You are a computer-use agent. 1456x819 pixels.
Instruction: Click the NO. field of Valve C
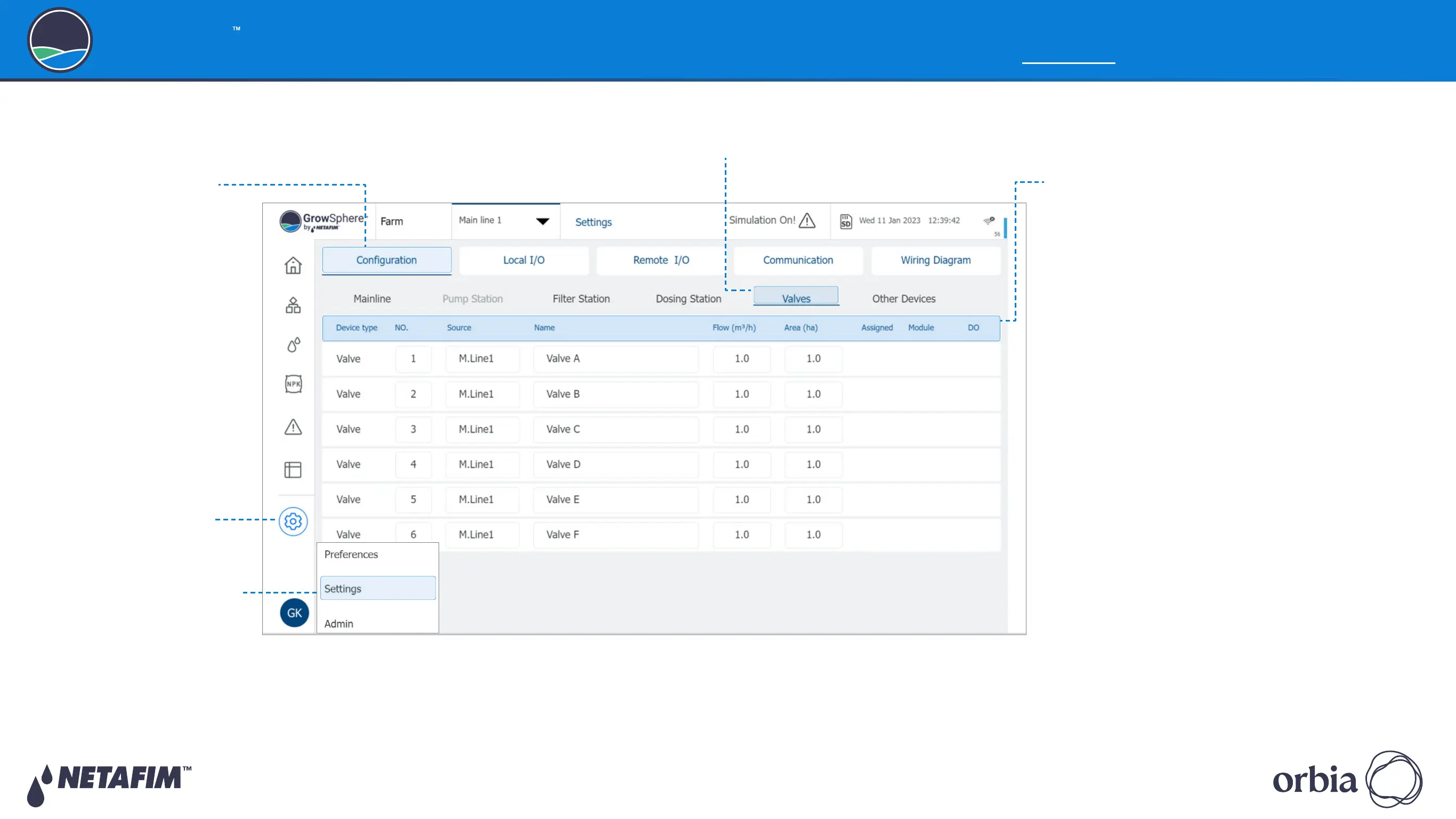(x=413, y=429)
